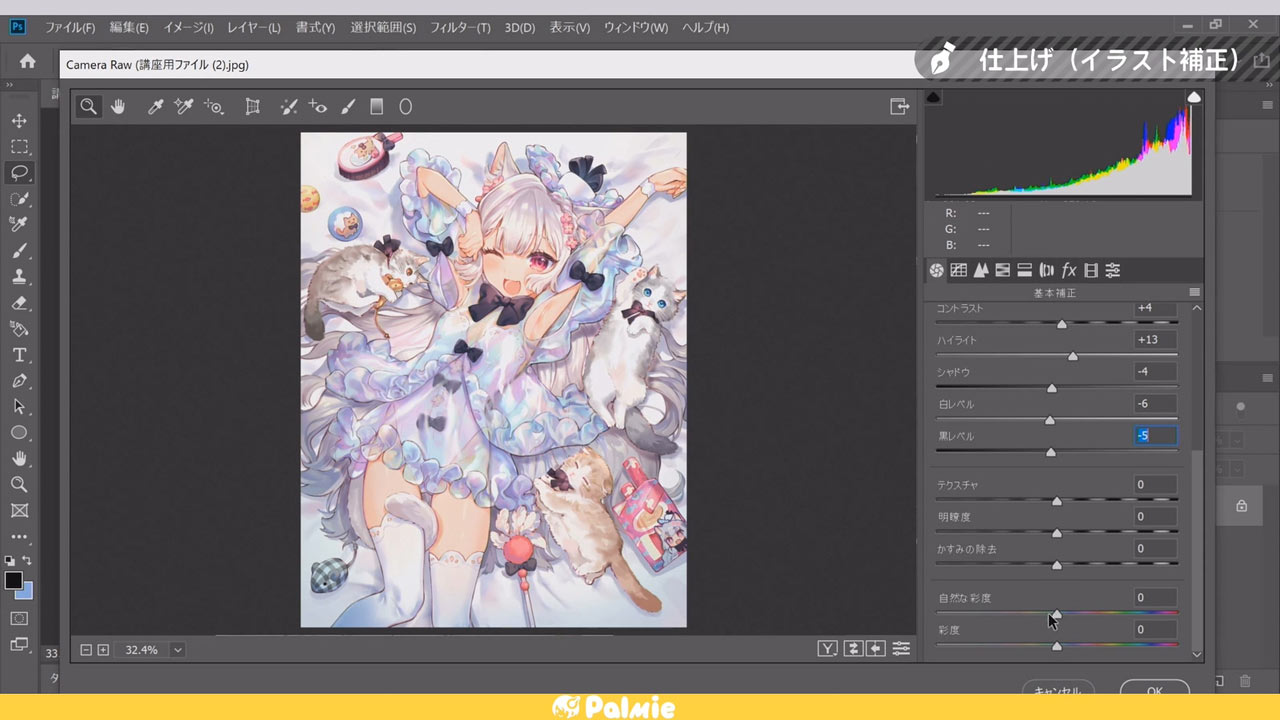Screen dimensions: 1280x720
Task: Click the 白レベル slider handle
Action: pyautogui.click(x=1049, y=420)
